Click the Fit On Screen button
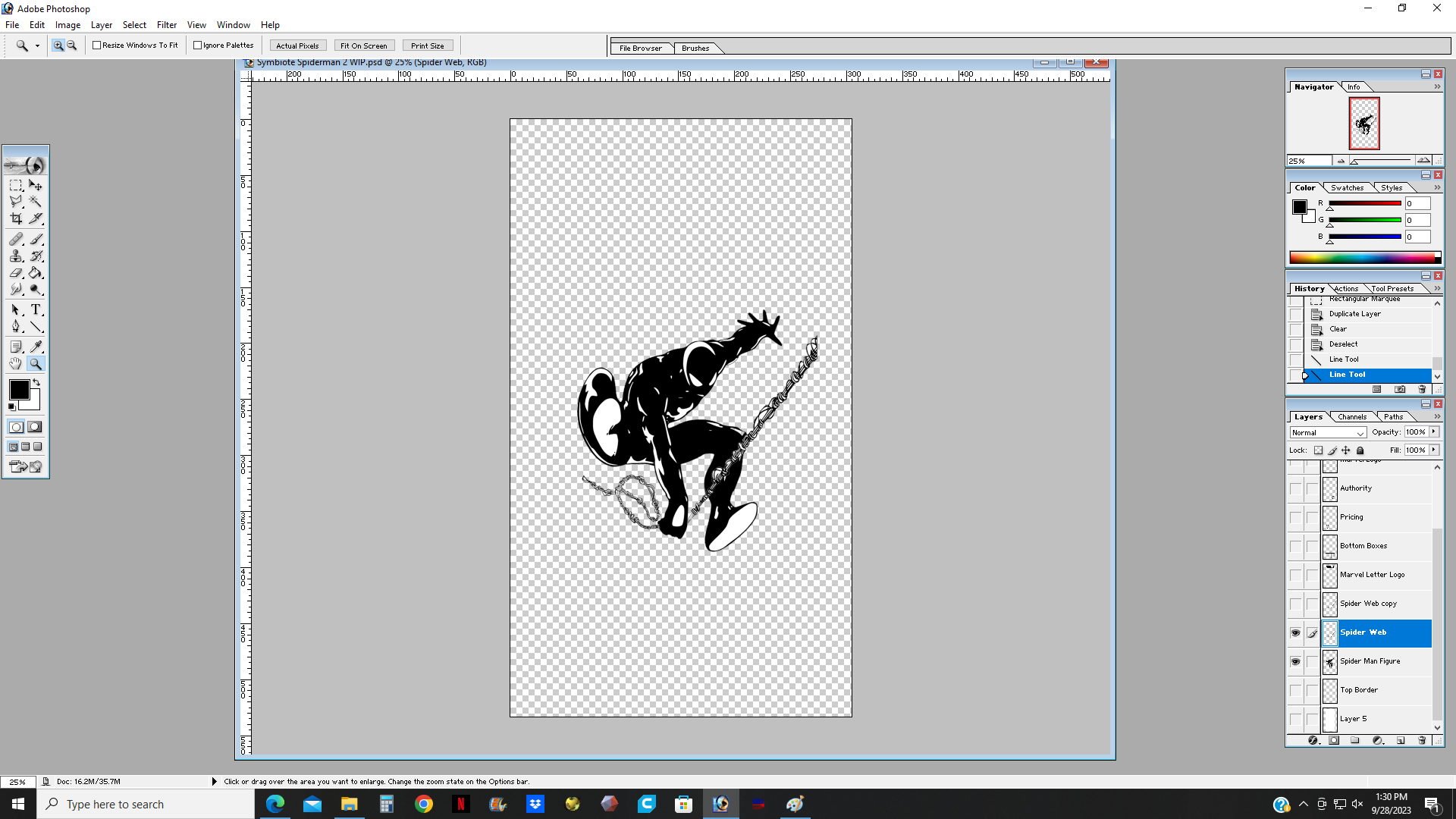This screenshot has height=819, width=1456. tap(363, 45)
